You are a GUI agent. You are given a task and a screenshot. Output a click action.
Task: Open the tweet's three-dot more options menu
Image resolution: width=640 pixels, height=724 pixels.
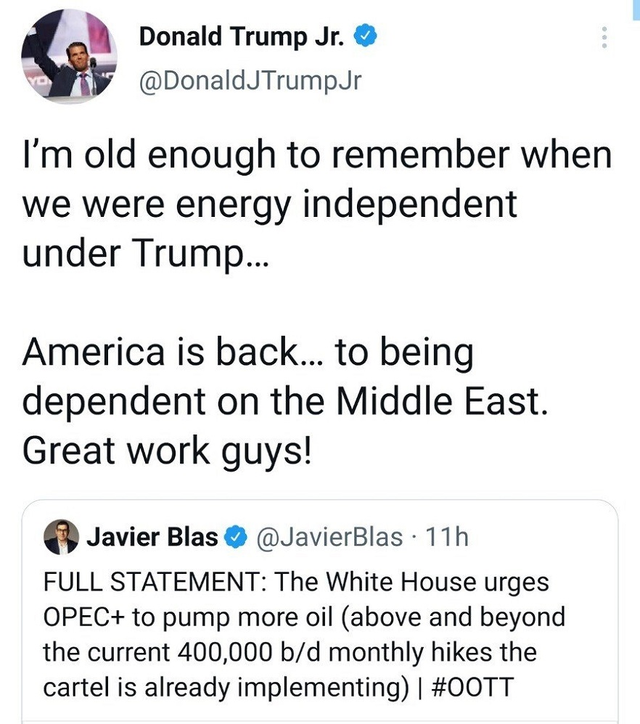click(x=603, y=38)
